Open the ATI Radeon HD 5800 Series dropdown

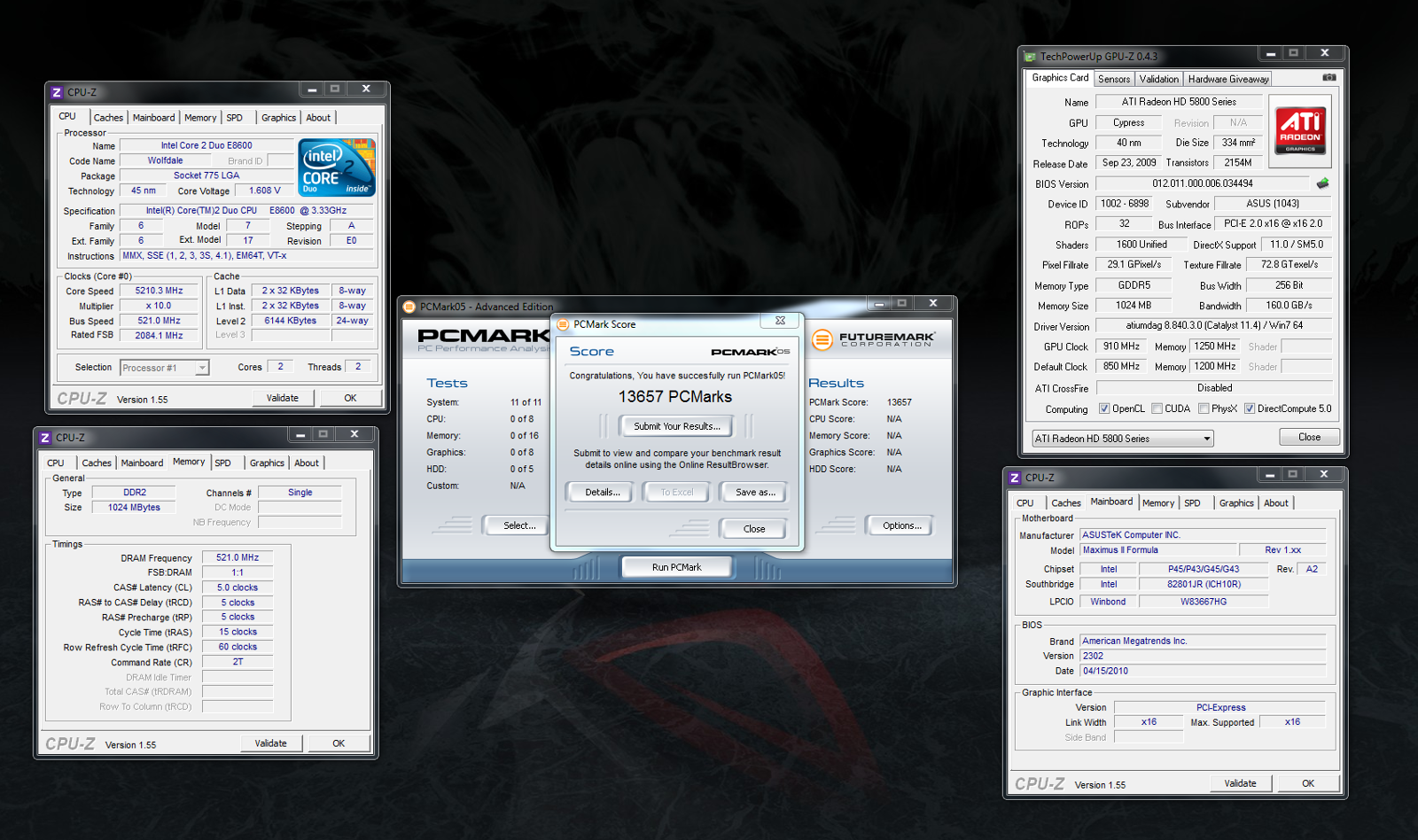point(1122,439)
